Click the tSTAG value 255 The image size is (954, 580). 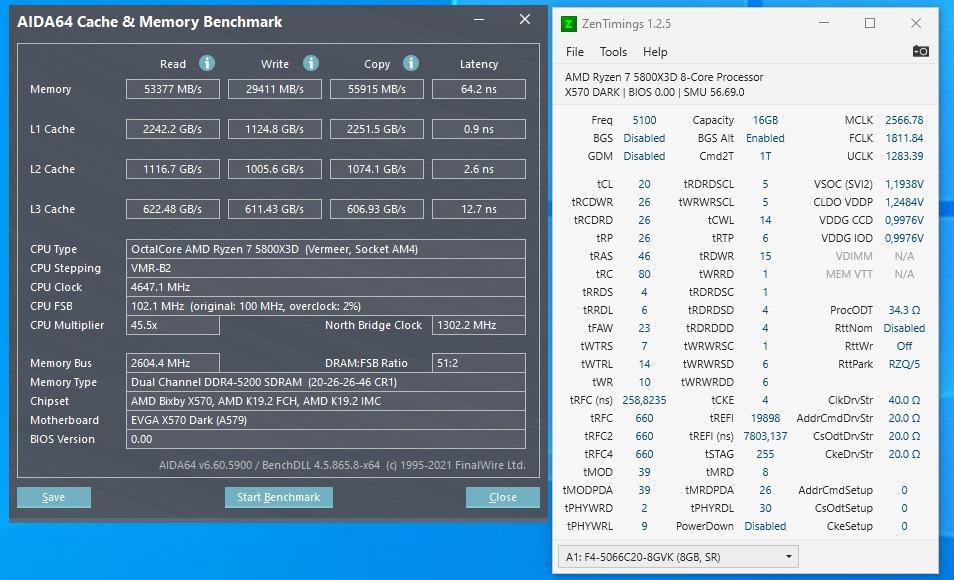(x=765, y=455)
